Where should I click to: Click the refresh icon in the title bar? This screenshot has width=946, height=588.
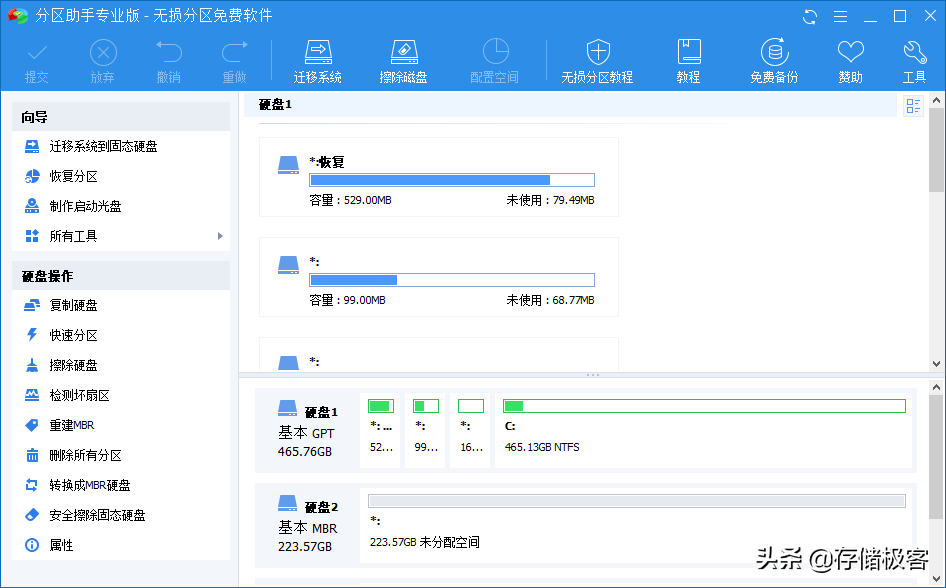click(809, 16)
